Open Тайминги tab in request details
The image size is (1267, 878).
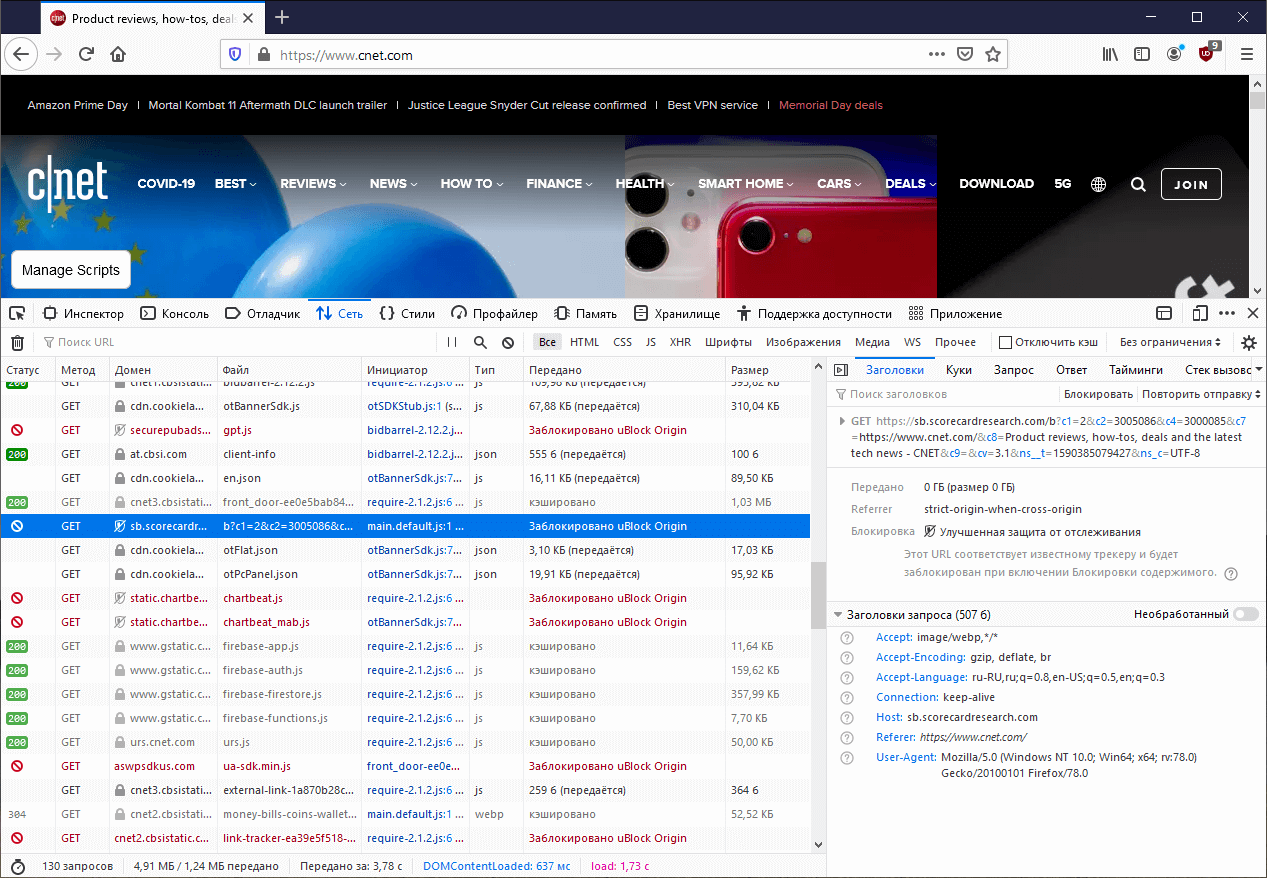coord(1136,370)
